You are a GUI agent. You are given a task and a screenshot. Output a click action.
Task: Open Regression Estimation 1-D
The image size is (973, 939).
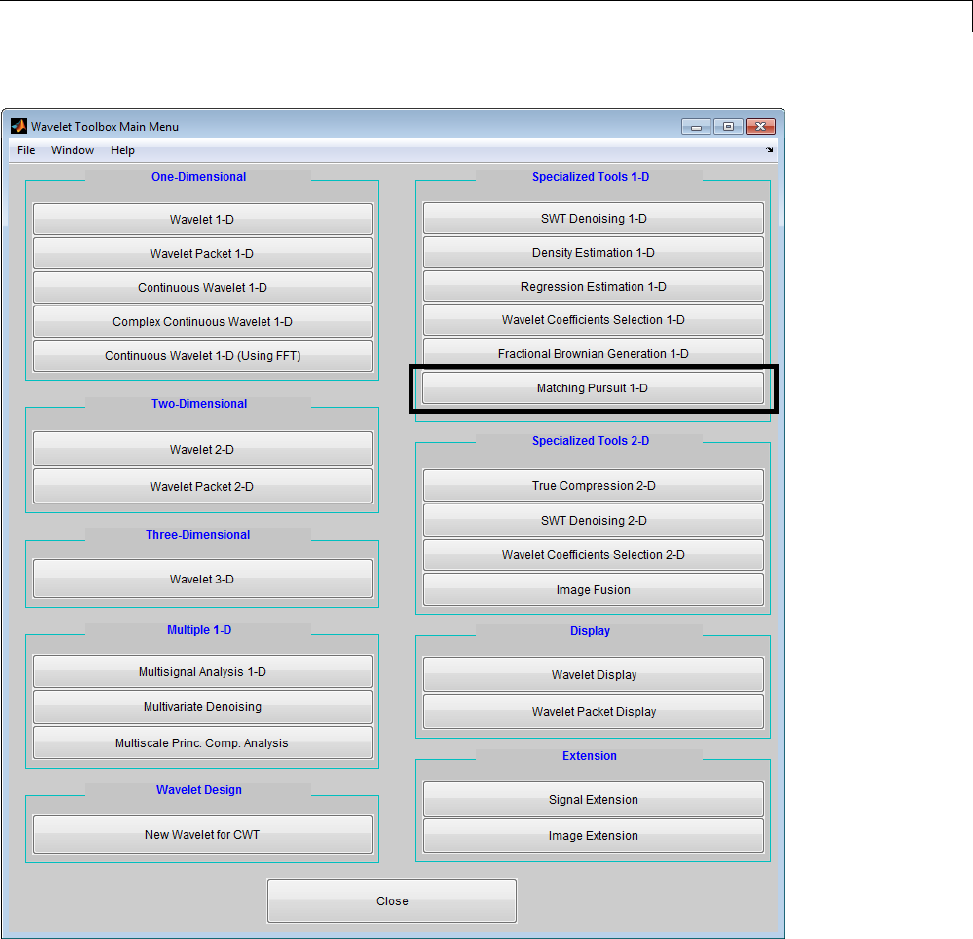tap(593, 286)
